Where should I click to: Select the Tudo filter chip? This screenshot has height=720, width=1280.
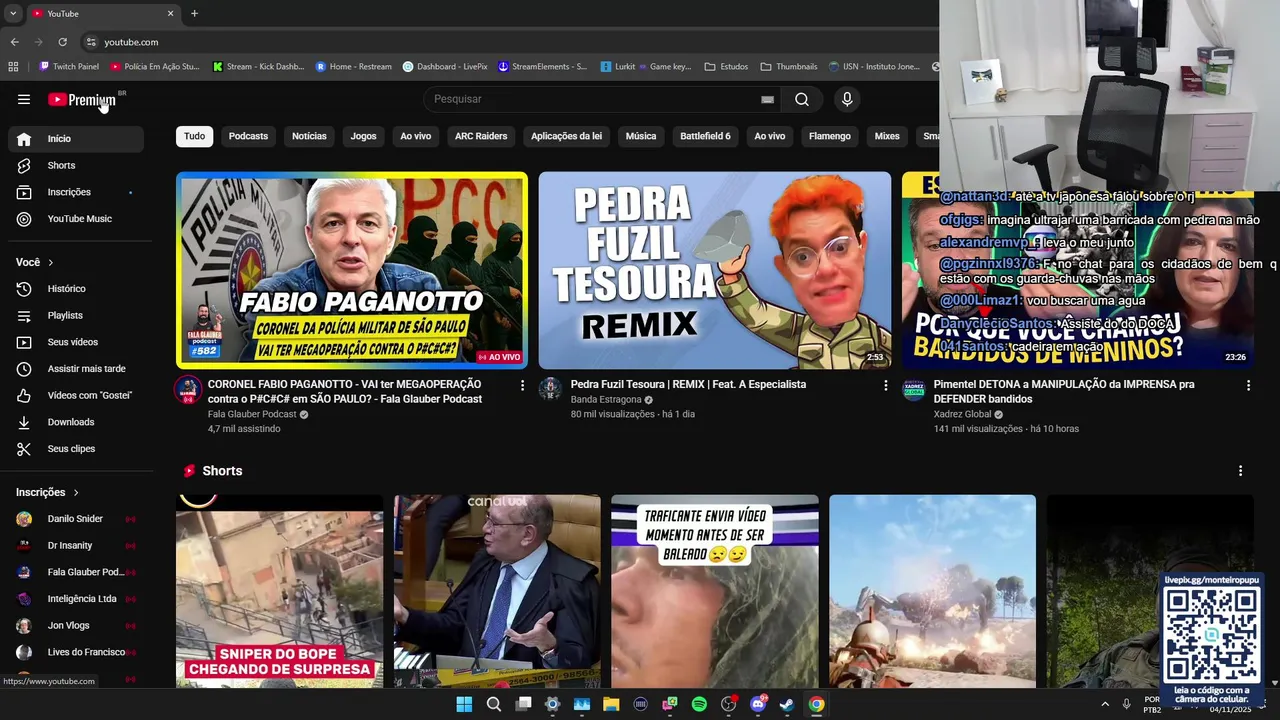(194, 136)
